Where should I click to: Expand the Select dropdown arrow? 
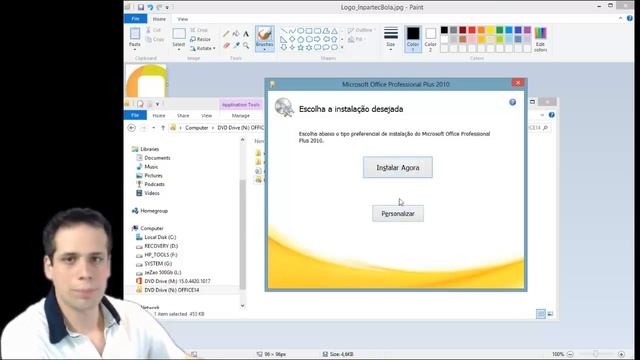click(x=179, y=49)
